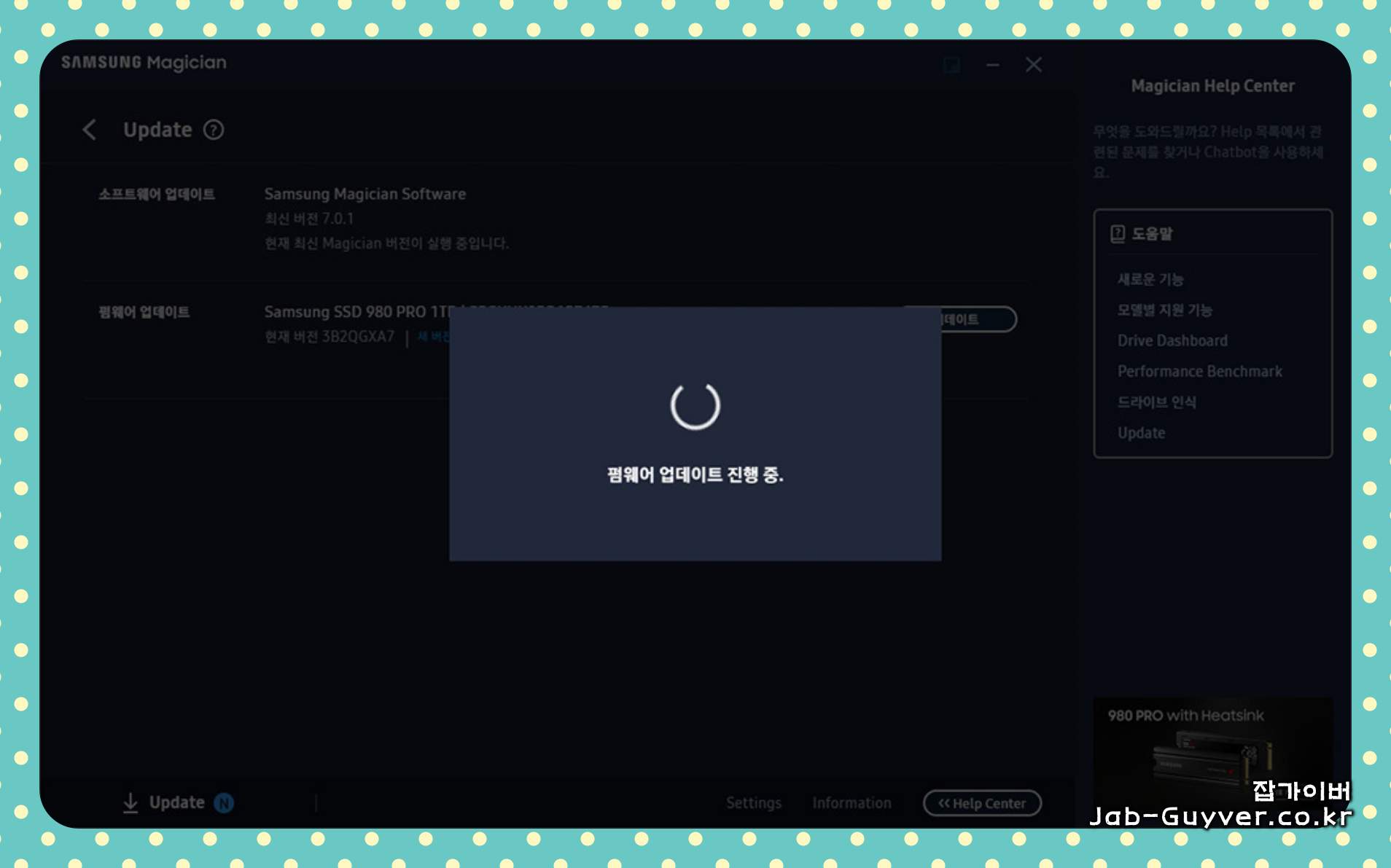Click the Samsung SSD 980 PRO drive name

click(356, 312)
